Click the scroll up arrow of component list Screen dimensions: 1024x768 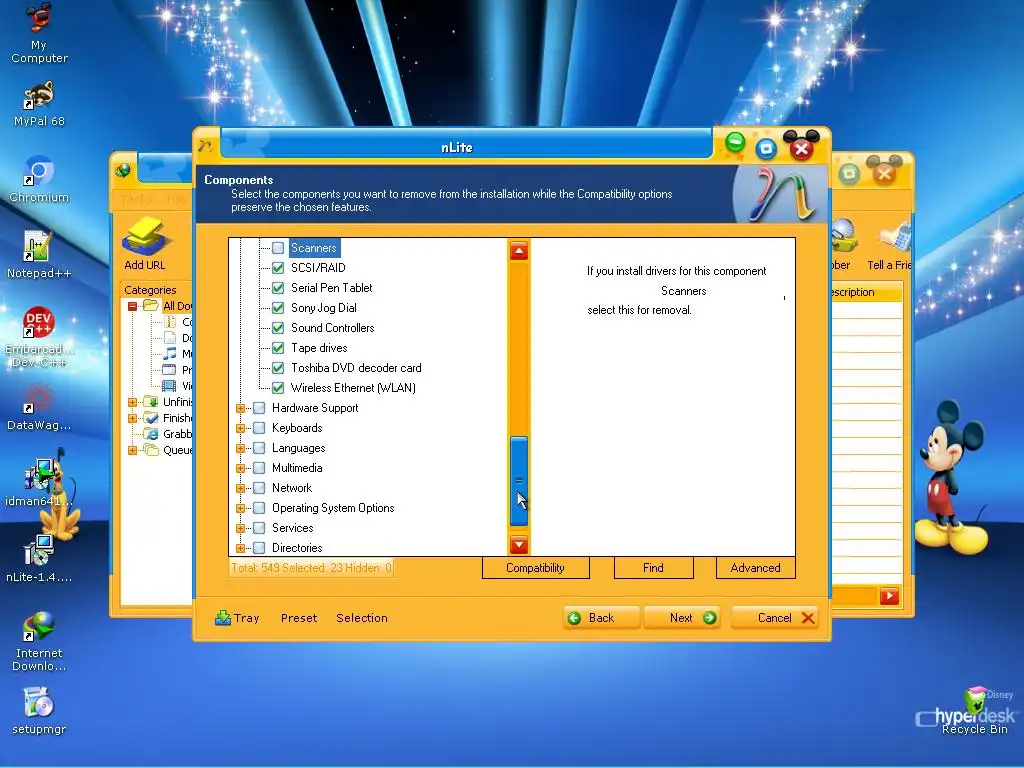519,251
